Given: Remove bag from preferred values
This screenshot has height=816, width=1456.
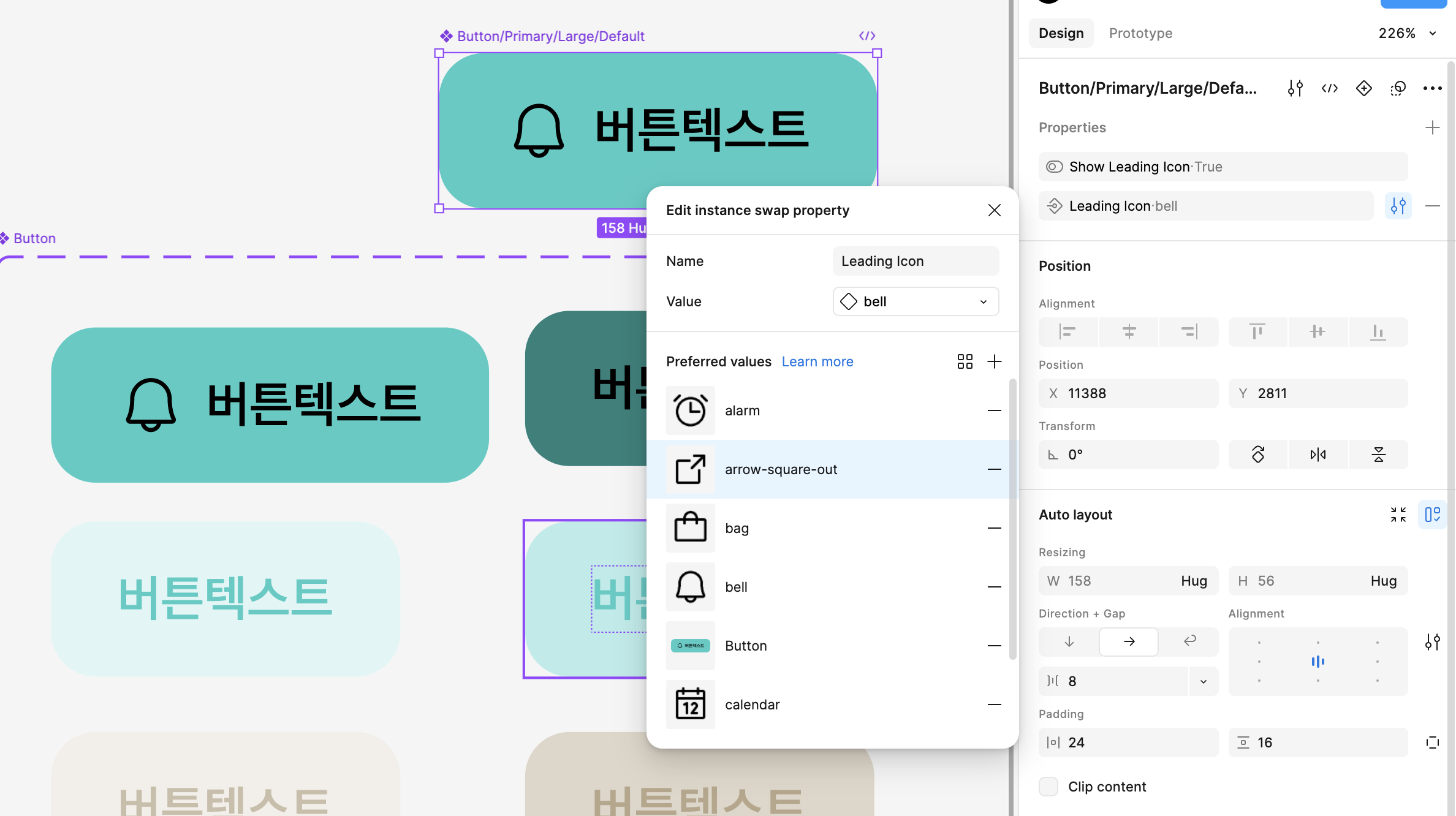Looking at the screenshot, I should point(994,528).
